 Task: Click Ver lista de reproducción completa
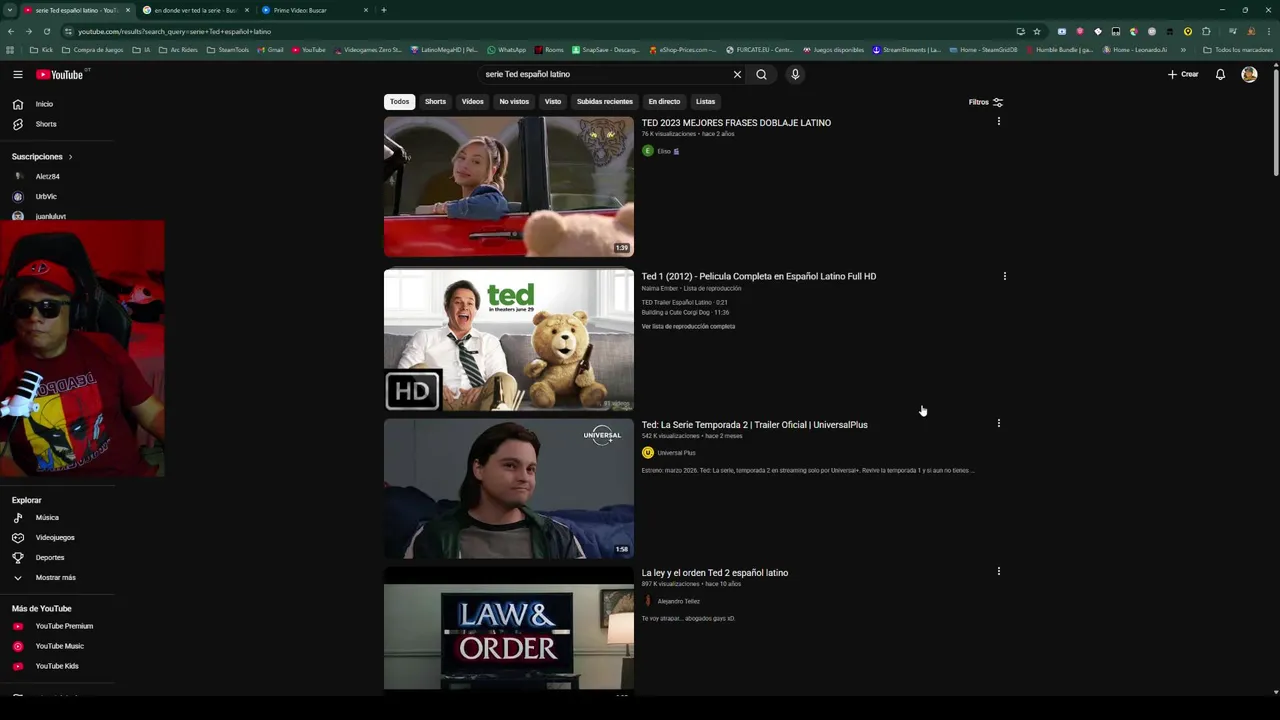[688, 326]
